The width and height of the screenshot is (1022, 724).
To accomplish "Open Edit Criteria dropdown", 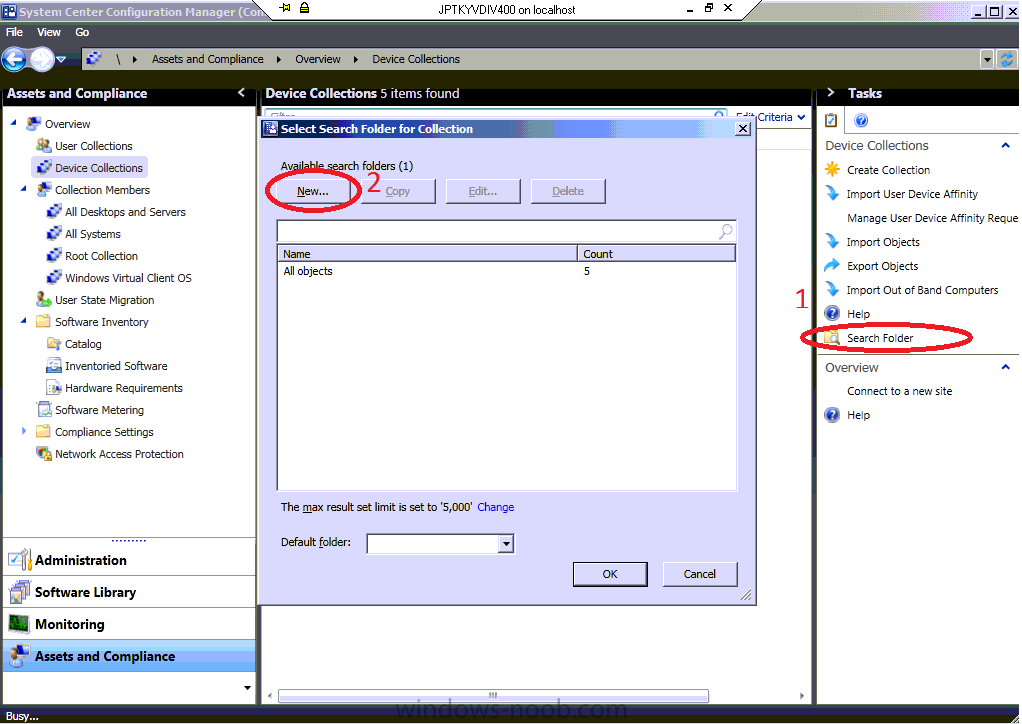I will (771, 117).
